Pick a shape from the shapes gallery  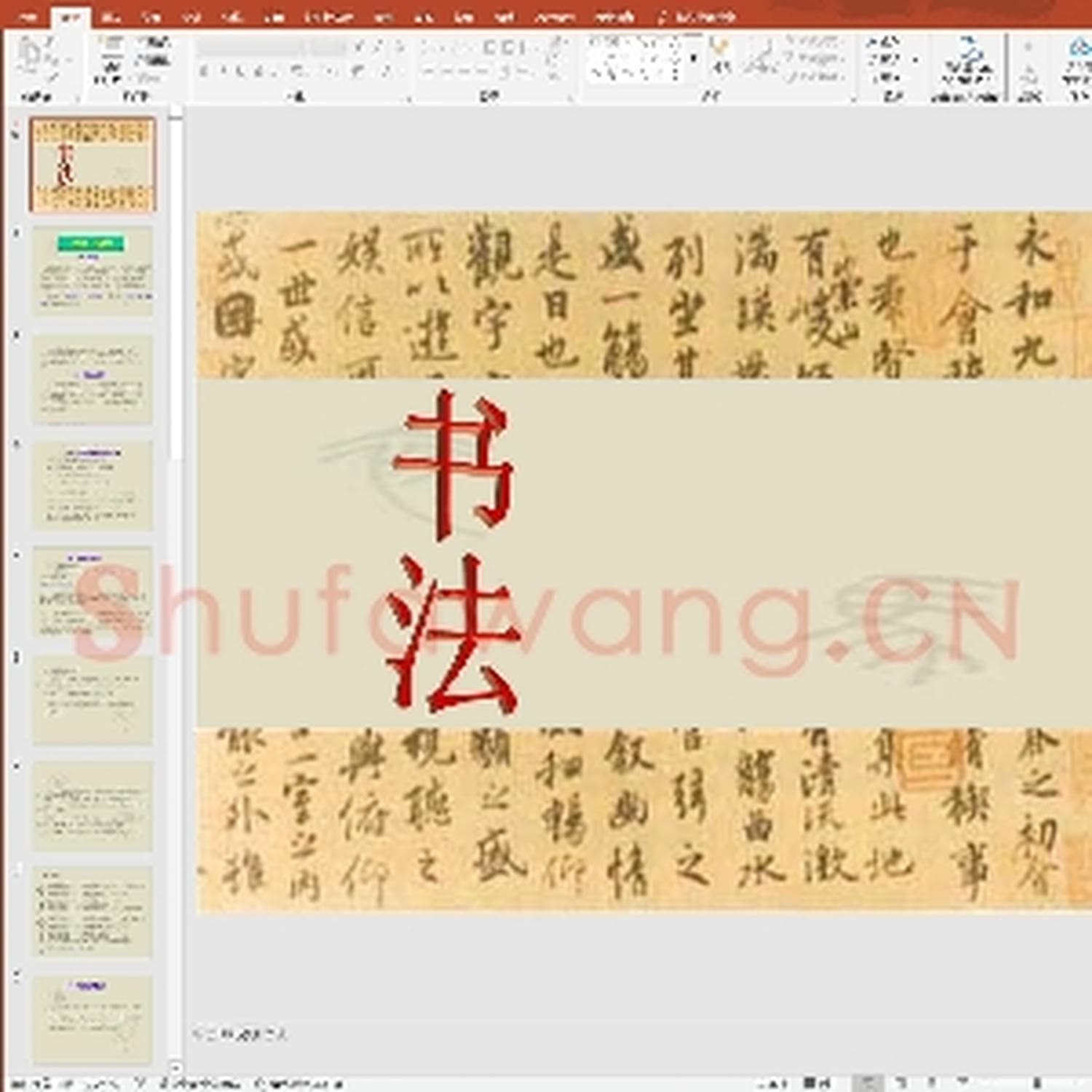635,58
